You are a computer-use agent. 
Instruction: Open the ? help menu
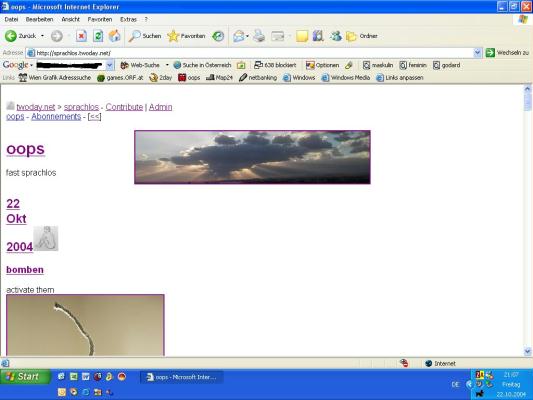coord(146,19)
